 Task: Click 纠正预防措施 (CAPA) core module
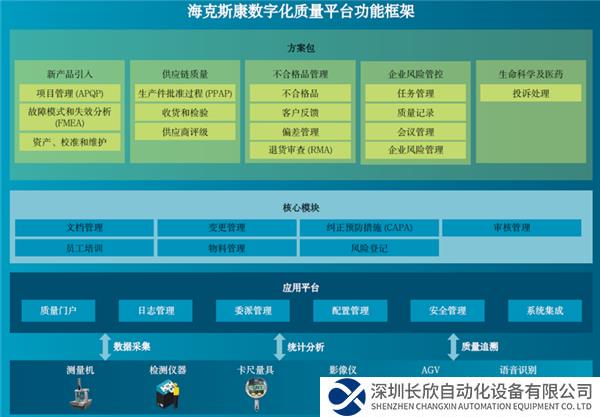[370, 228]
